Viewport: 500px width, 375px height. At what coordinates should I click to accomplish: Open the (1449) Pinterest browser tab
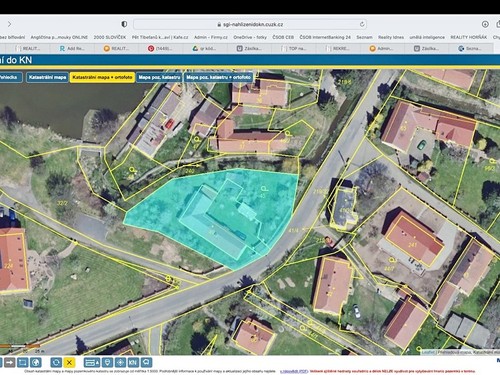click(x=161, y=48)
